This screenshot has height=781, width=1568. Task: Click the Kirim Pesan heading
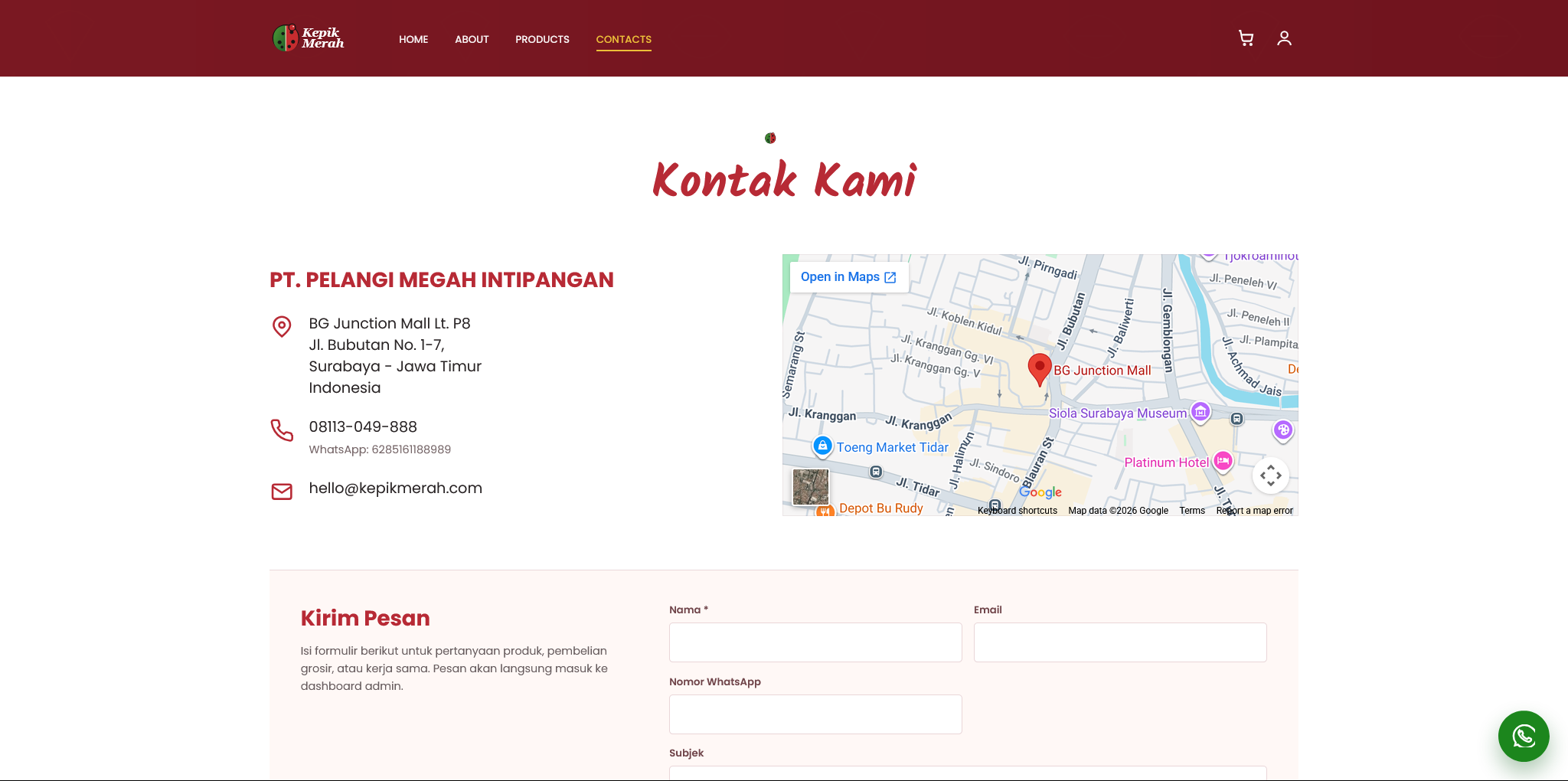[365, 618]
